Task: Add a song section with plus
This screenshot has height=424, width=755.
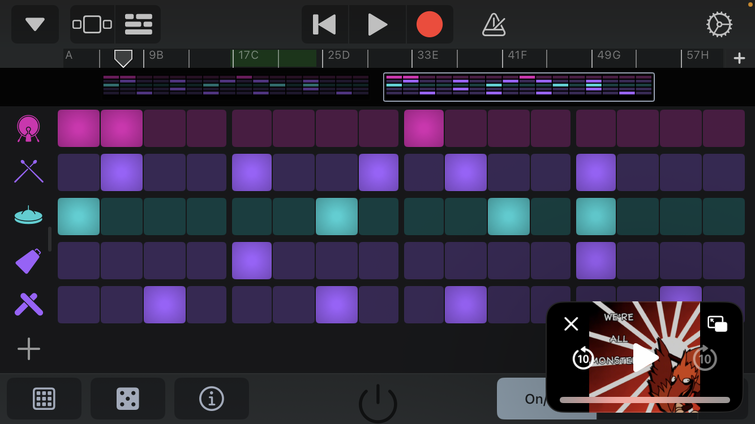Action: [739, 58]
